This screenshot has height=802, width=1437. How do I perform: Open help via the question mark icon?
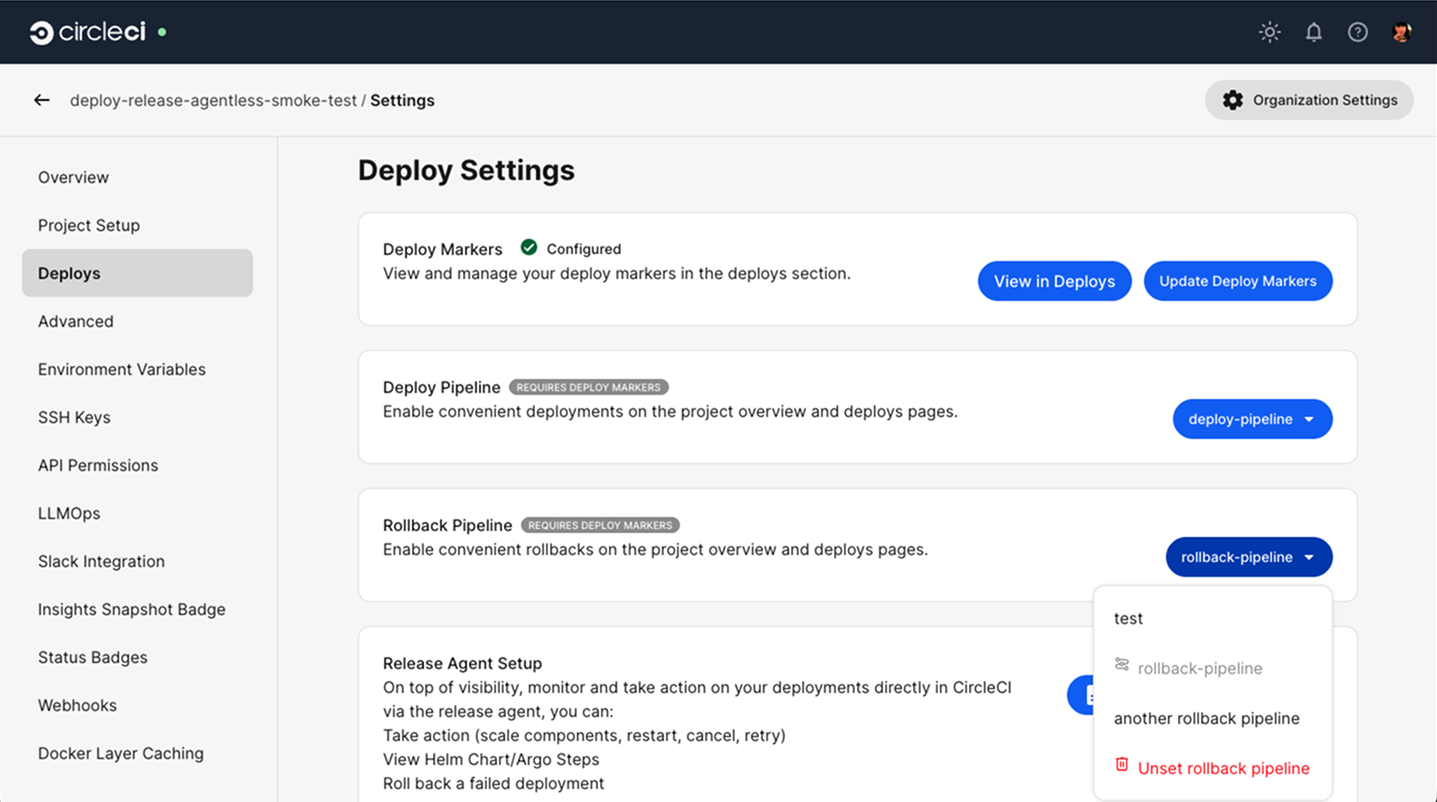[x=1357, y=31]
